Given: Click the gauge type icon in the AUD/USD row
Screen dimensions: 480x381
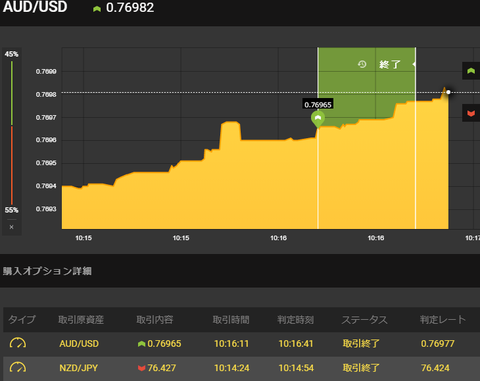Looking at the screenshot, I should tap(18, 343).
